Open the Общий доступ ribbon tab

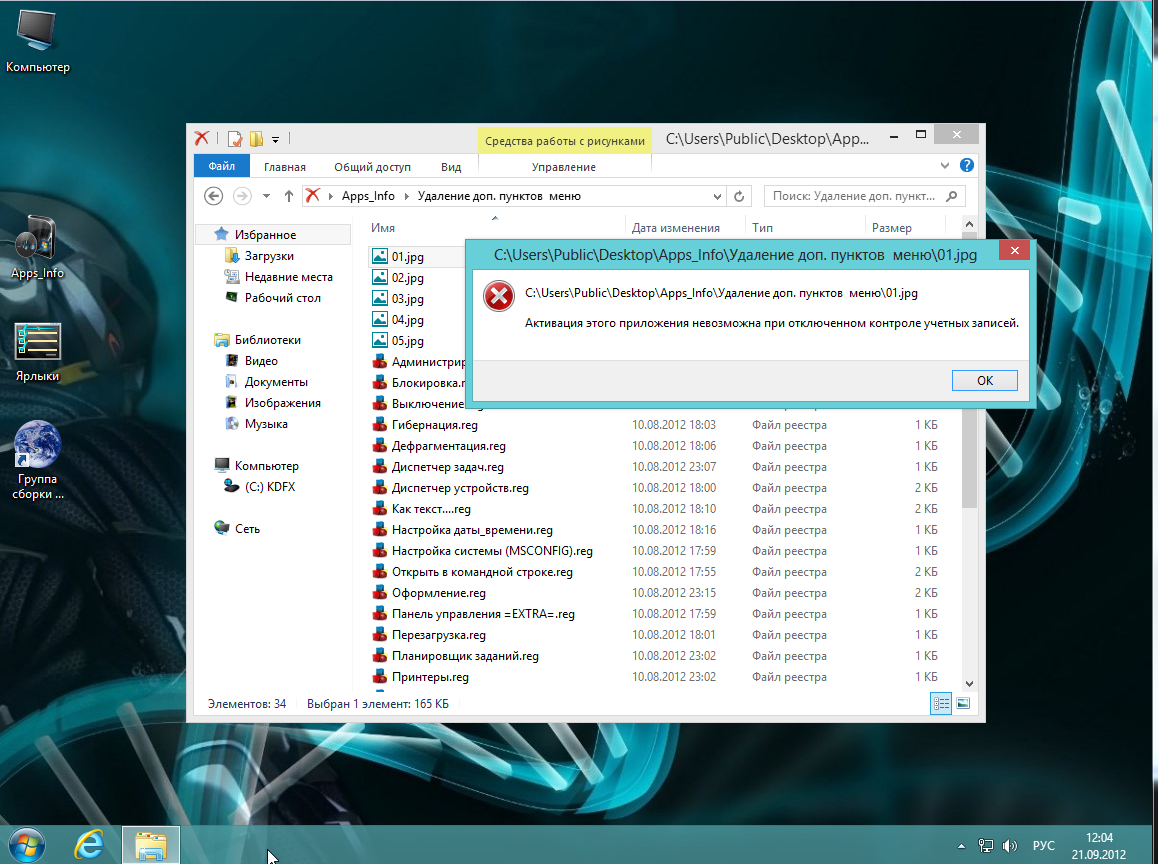pos(372,167)
